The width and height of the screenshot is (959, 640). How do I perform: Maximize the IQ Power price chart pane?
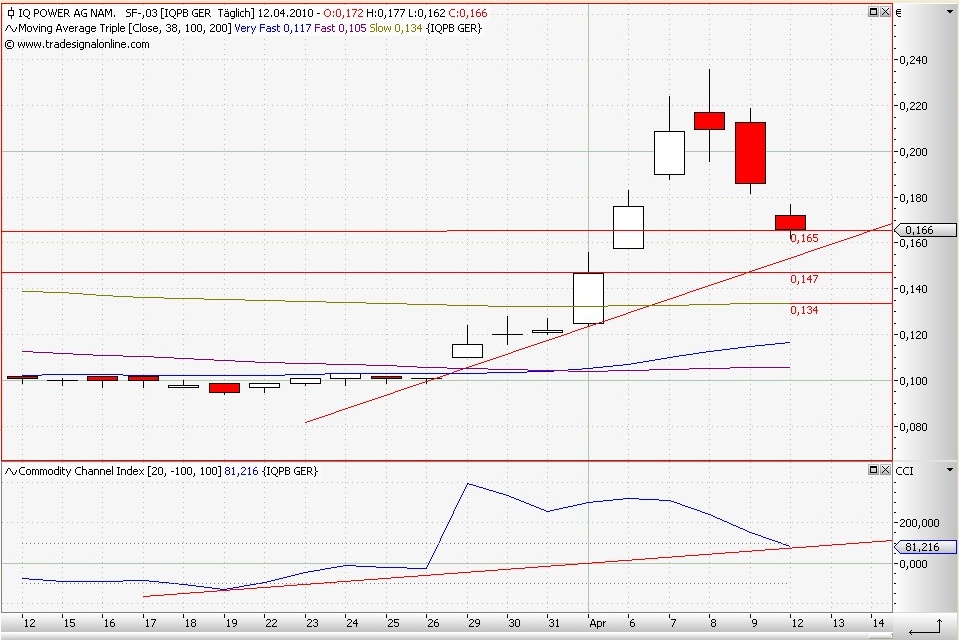(873, 12)
